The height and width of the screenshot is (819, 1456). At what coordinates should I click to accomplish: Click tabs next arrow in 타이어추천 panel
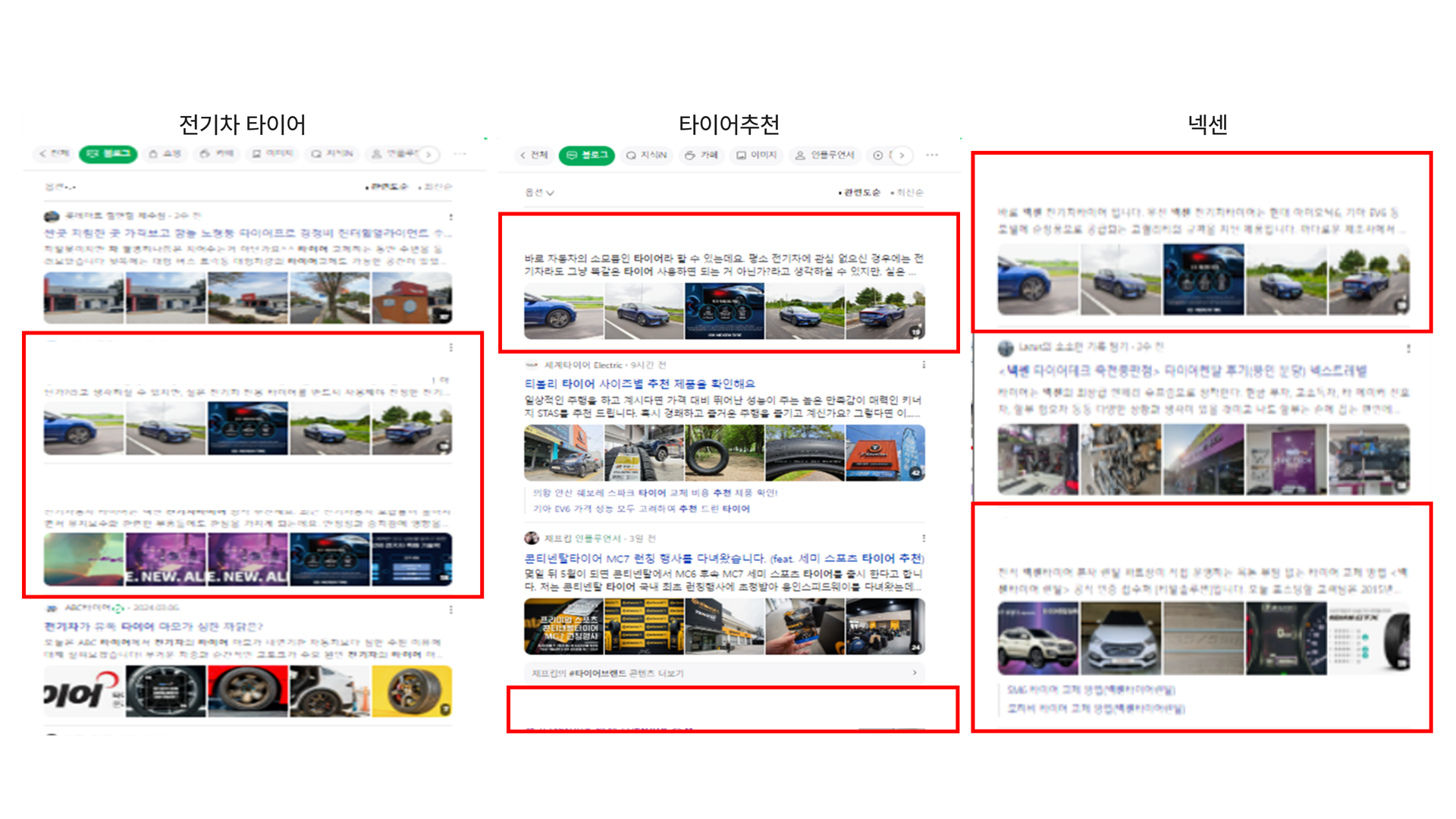[x=902, y=155]
